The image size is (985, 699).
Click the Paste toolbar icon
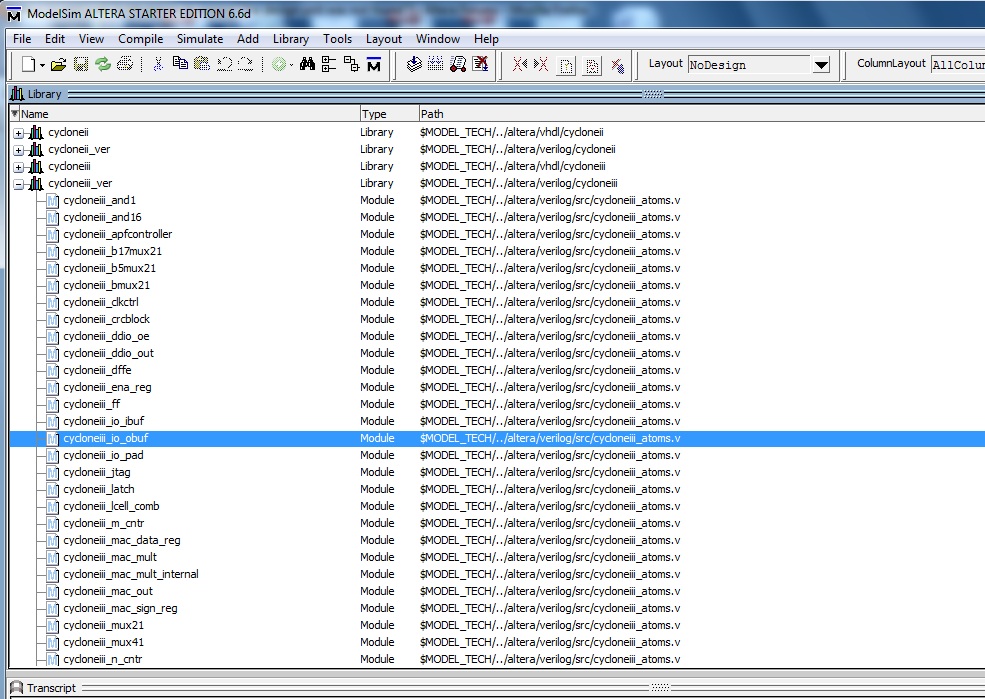(x=202, y=63)
